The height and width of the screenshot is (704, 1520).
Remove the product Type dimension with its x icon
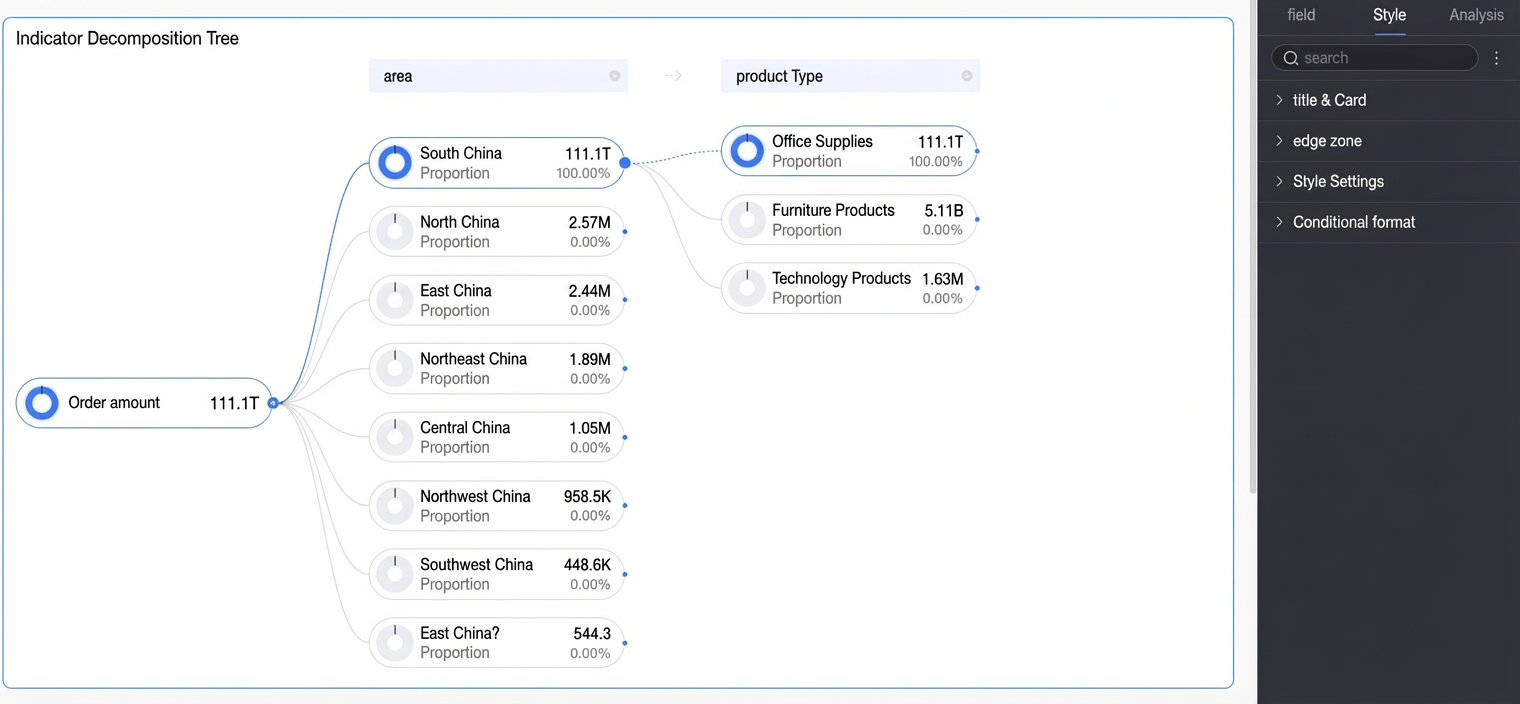pyautogui.click(x=967, y=76)
